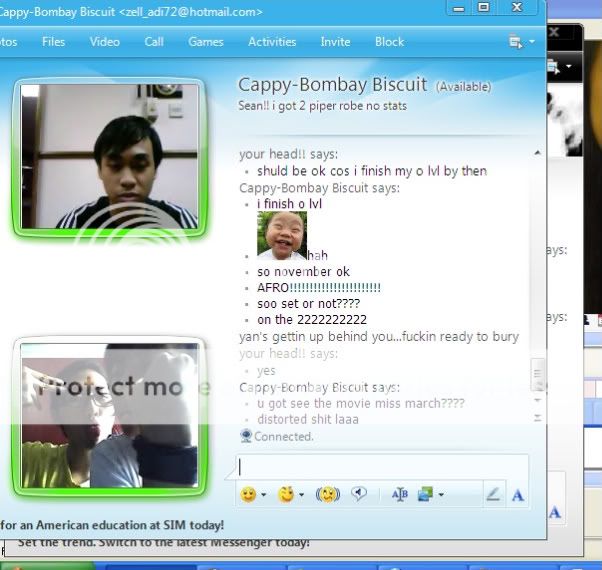The height and width of the screenshot is (570, 602).
Task: Click the Available status label
Action: [x=463, y=87]
